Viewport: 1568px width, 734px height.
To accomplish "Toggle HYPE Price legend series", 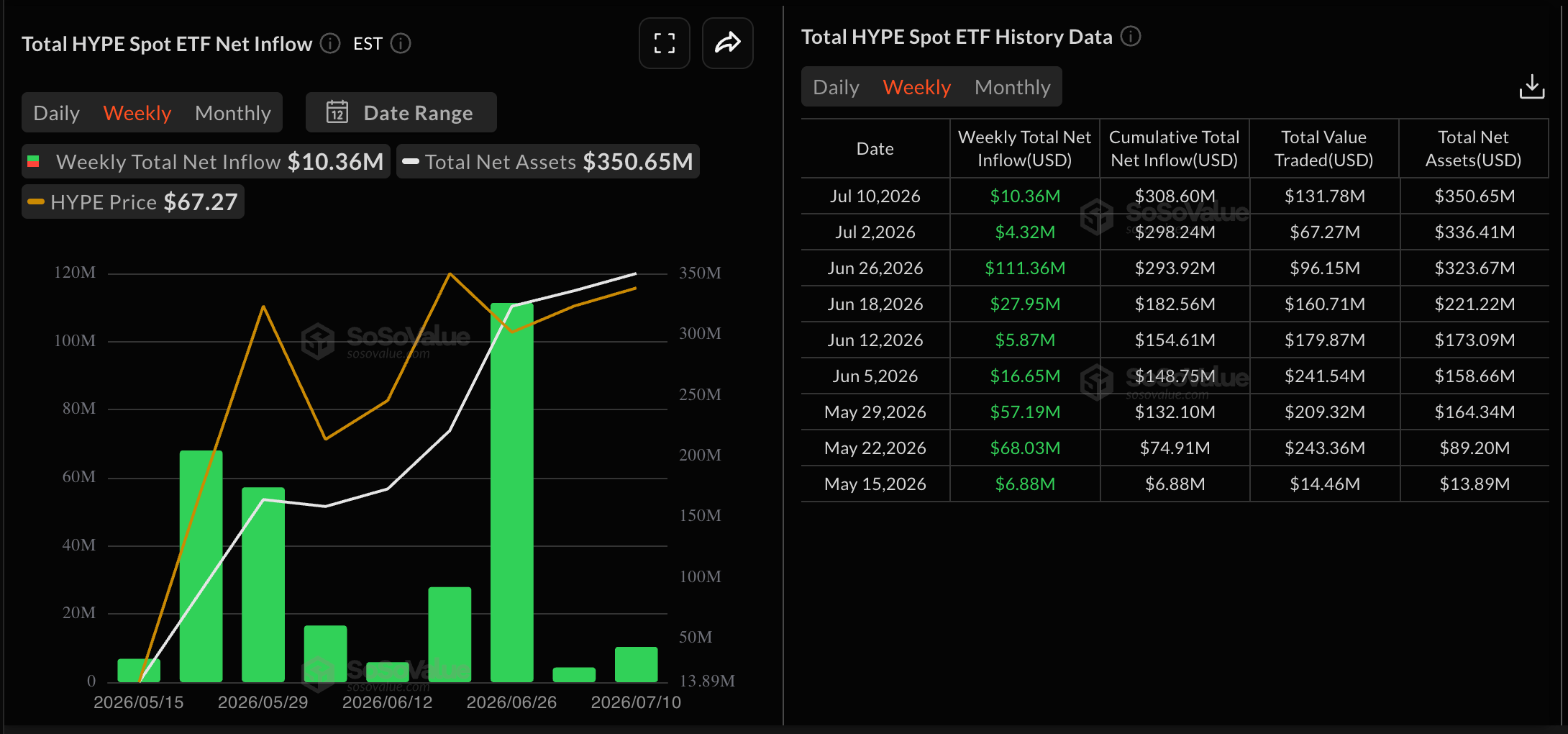I will 133,201.
